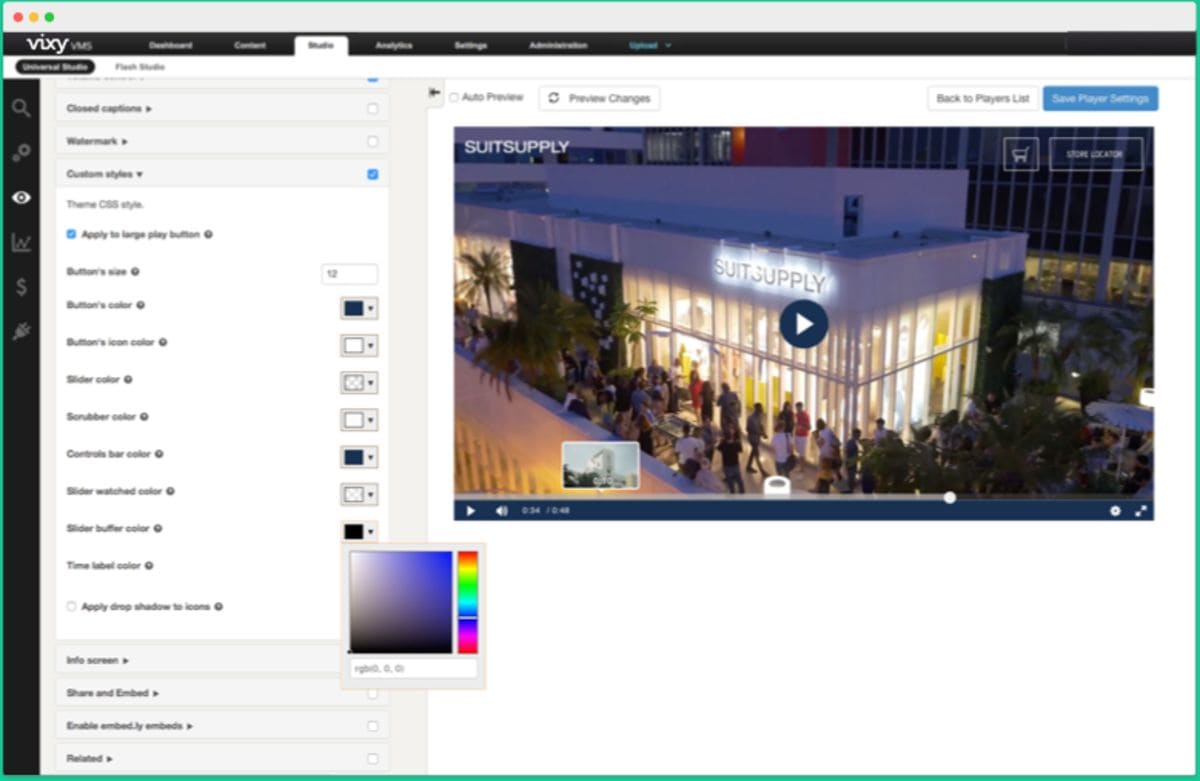
Task: Click help icon beside Apply drop shadow
Action: pos(218,606)
